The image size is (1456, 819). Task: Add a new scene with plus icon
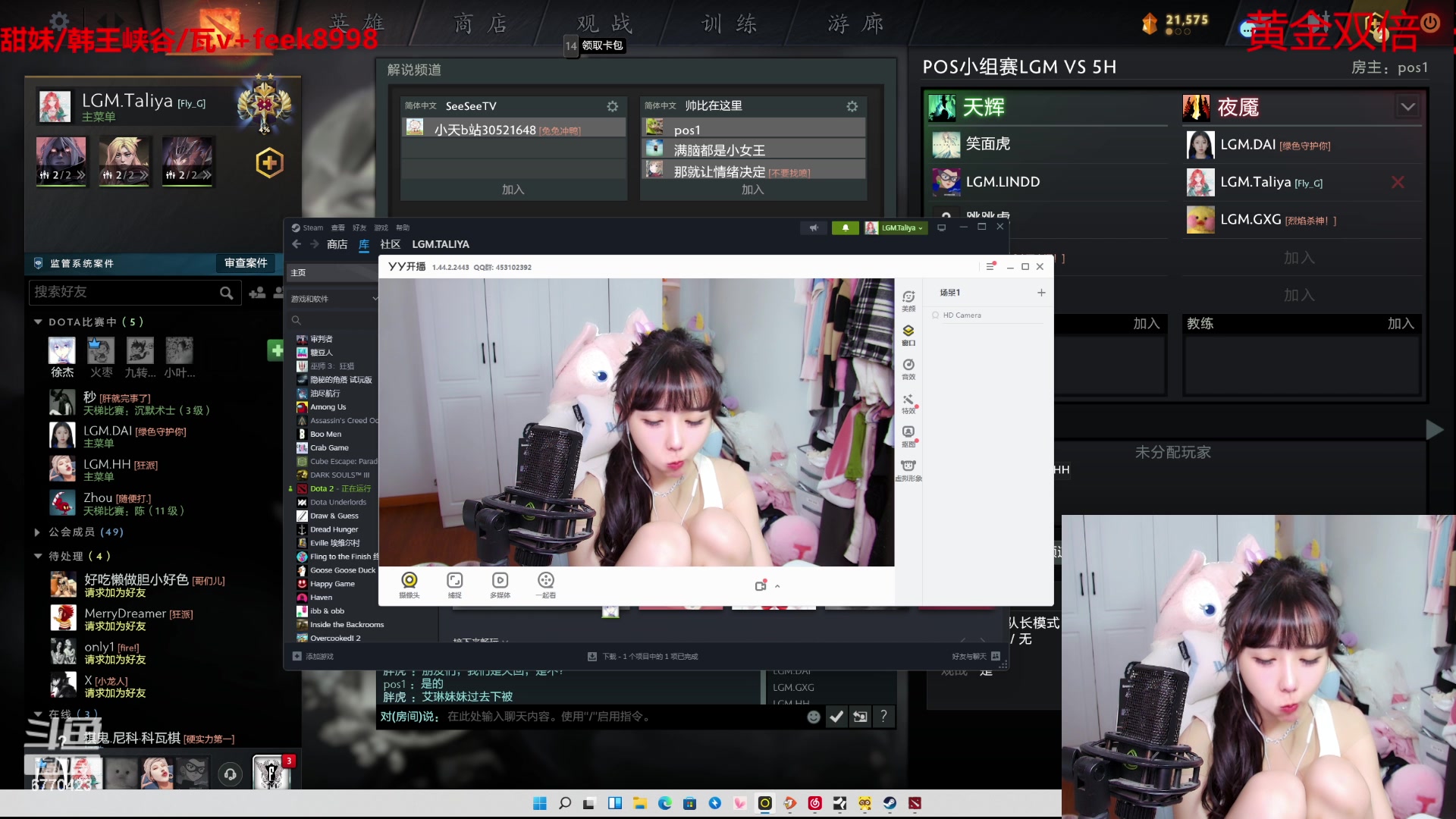[1041, 293]
